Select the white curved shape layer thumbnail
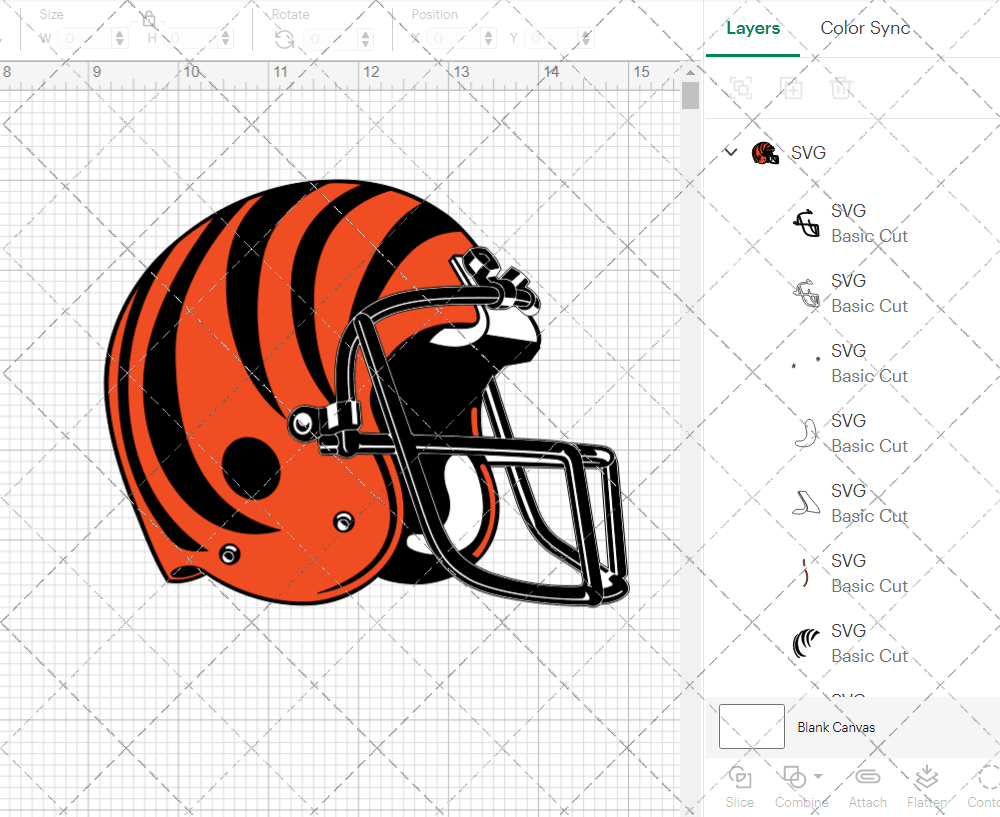Viewport: 1000px width, 817px height. pyautogui.click(x=806, y=433)
